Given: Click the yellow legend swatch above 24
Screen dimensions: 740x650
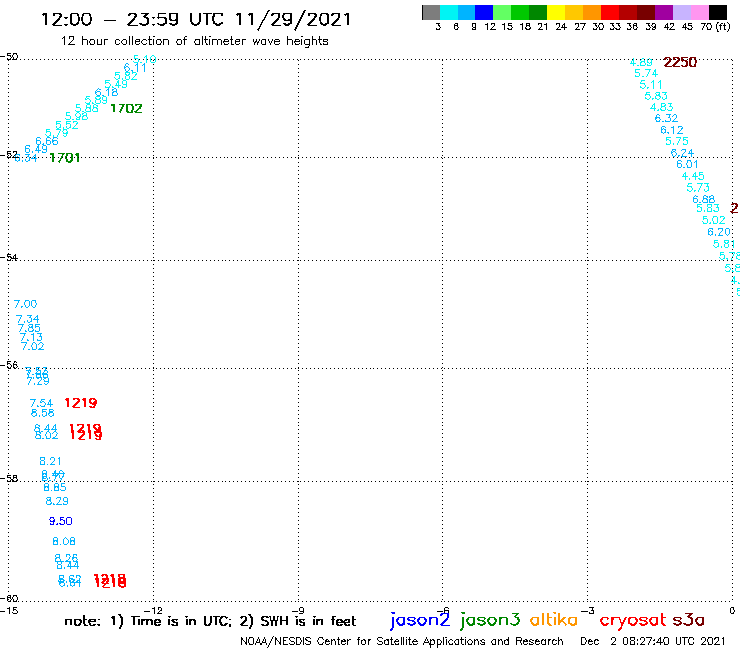Looking at the screenshot, I should 556,12.
